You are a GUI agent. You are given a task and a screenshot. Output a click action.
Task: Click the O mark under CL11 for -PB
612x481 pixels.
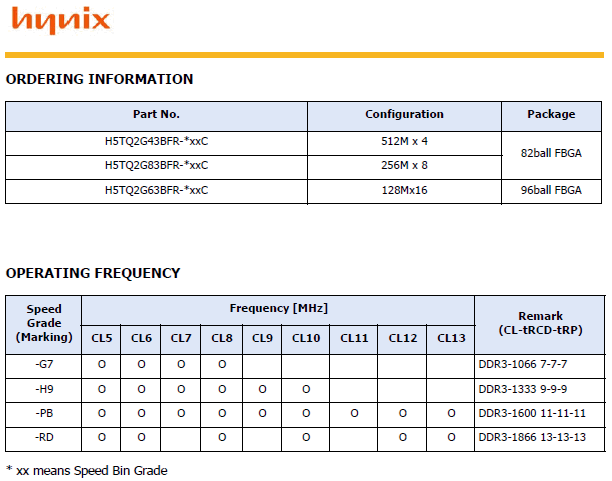tap(354, 413)
